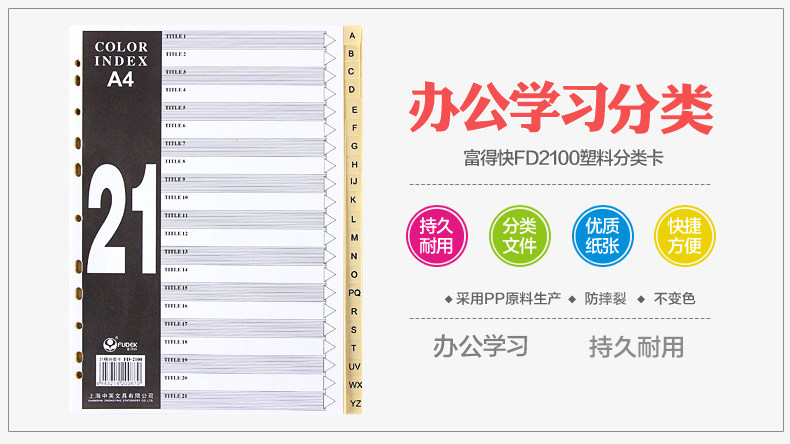
Task: Click the green 分类文件 circle badge
Action: [x=519, y=235]
